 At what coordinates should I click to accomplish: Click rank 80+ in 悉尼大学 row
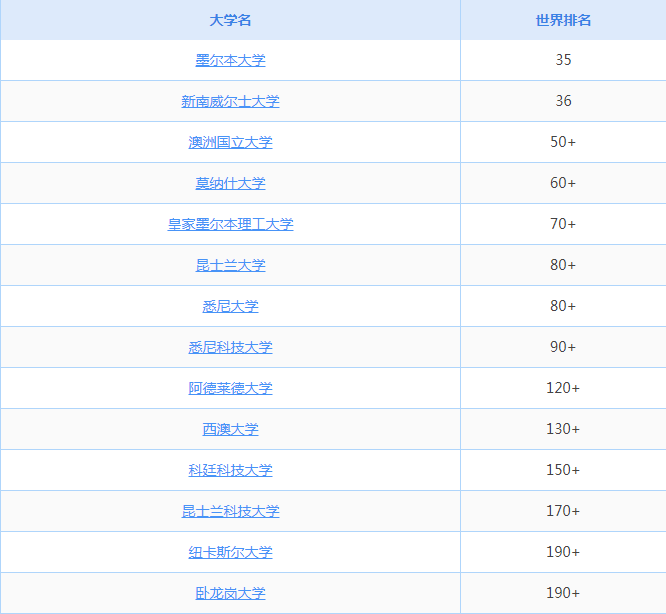point(563,306)
